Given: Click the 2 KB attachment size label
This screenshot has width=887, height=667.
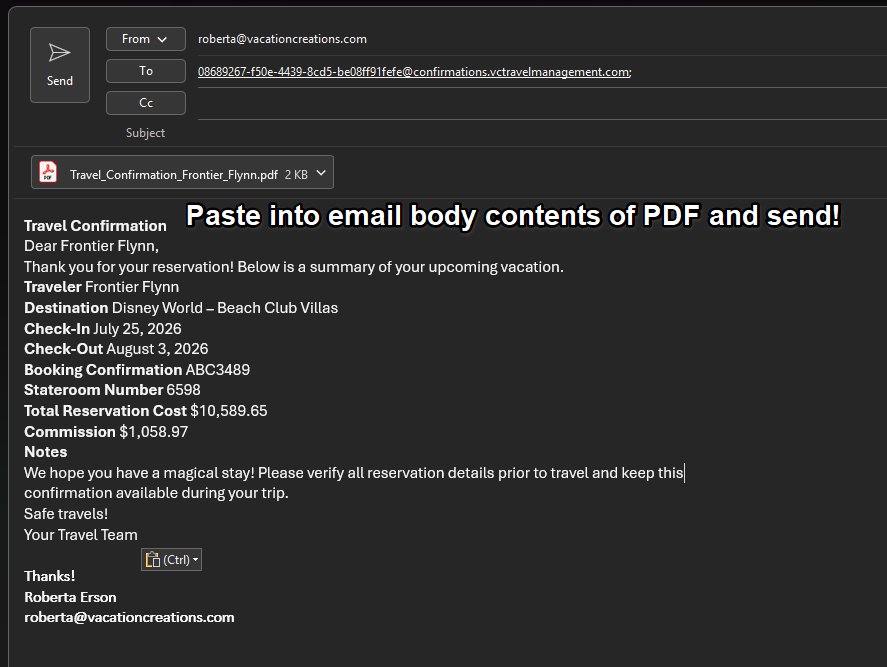Looking at the screenshot, I should [x=296, y=175].
